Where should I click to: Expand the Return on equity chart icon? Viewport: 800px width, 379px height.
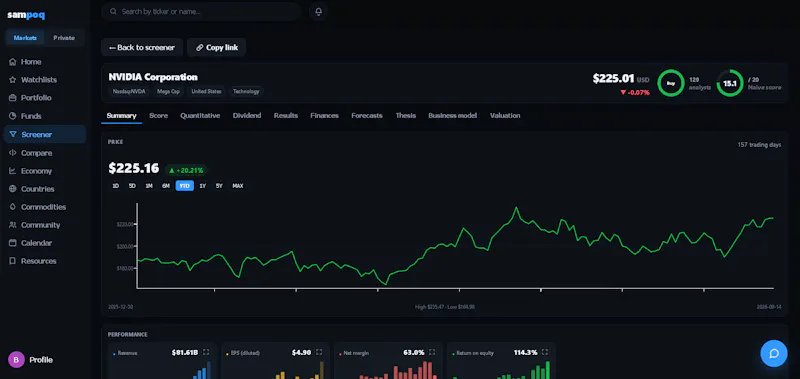point(545,352)
